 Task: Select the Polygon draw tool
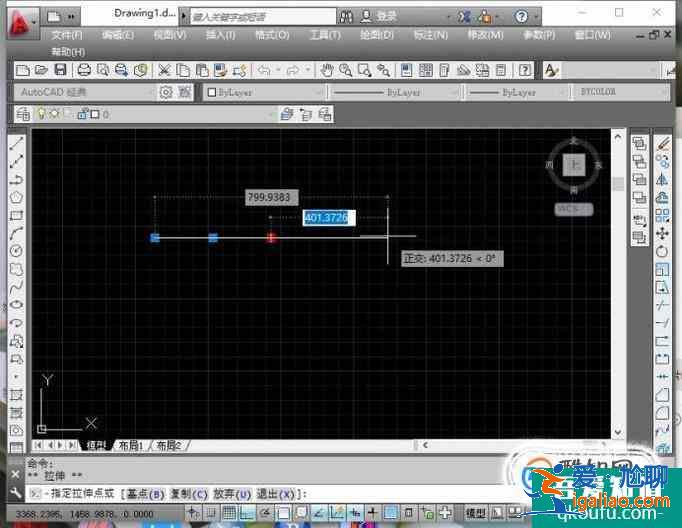(x=17, y=197)
